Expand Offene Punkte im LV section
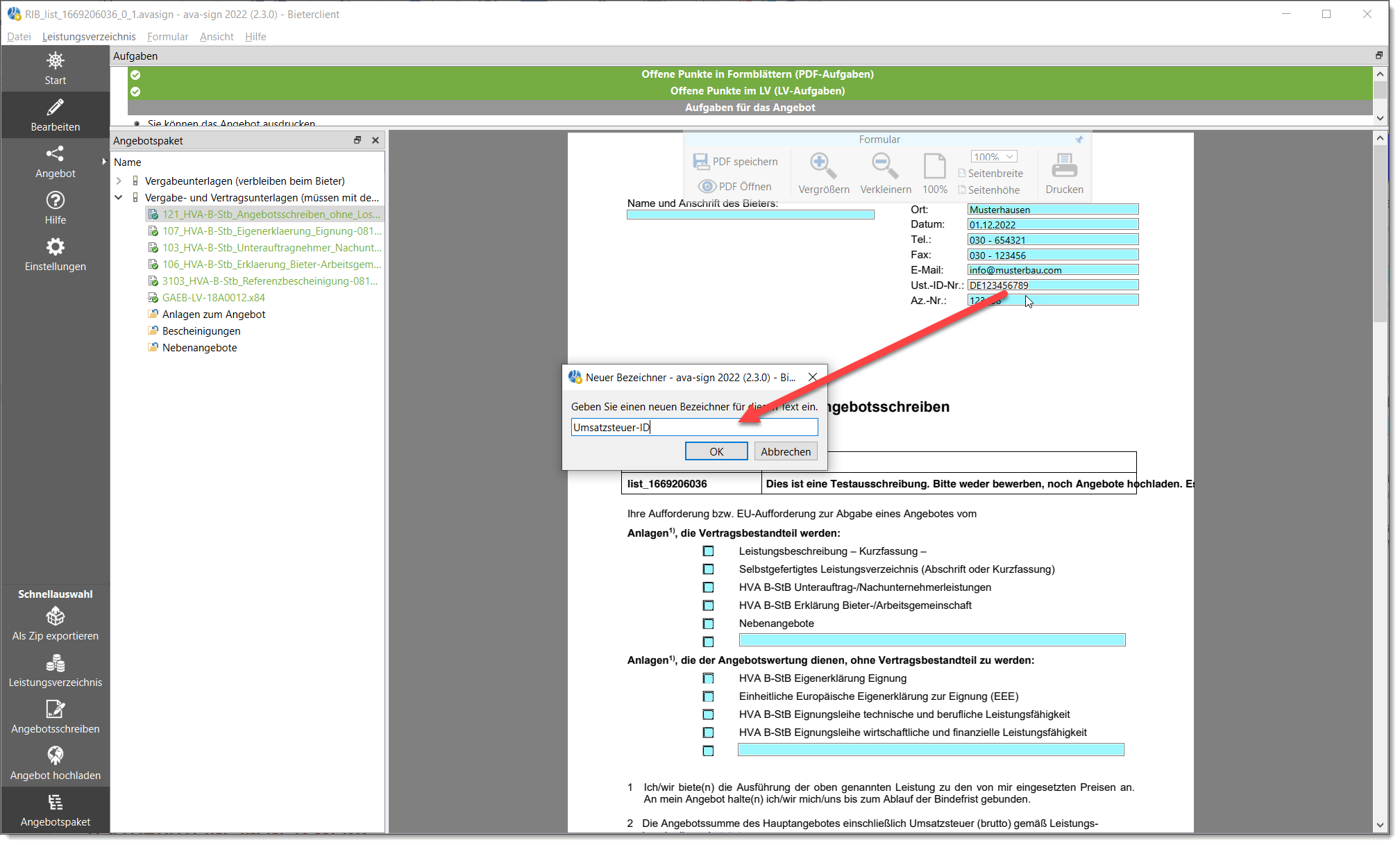 750,91
